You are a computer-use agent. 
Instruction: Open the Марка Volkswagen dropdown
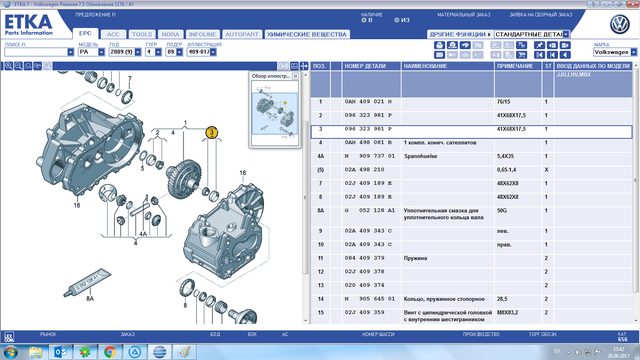point(633,52)
